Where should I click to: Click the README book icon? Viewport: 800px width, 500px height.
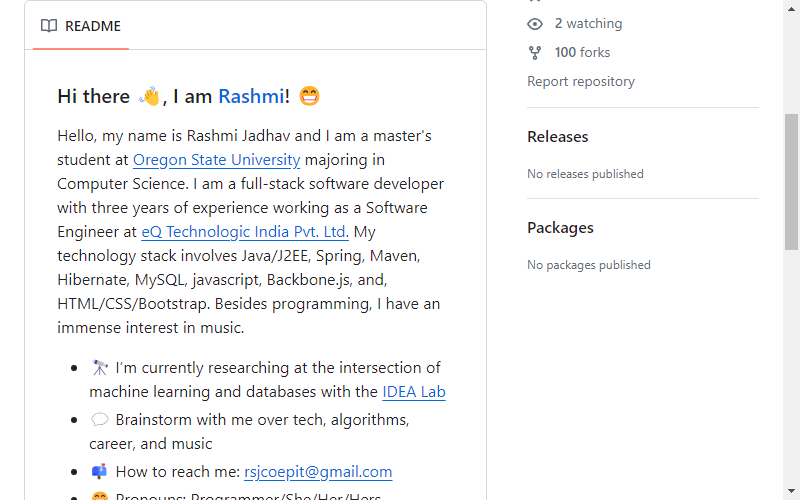click(x=49, y=26)
